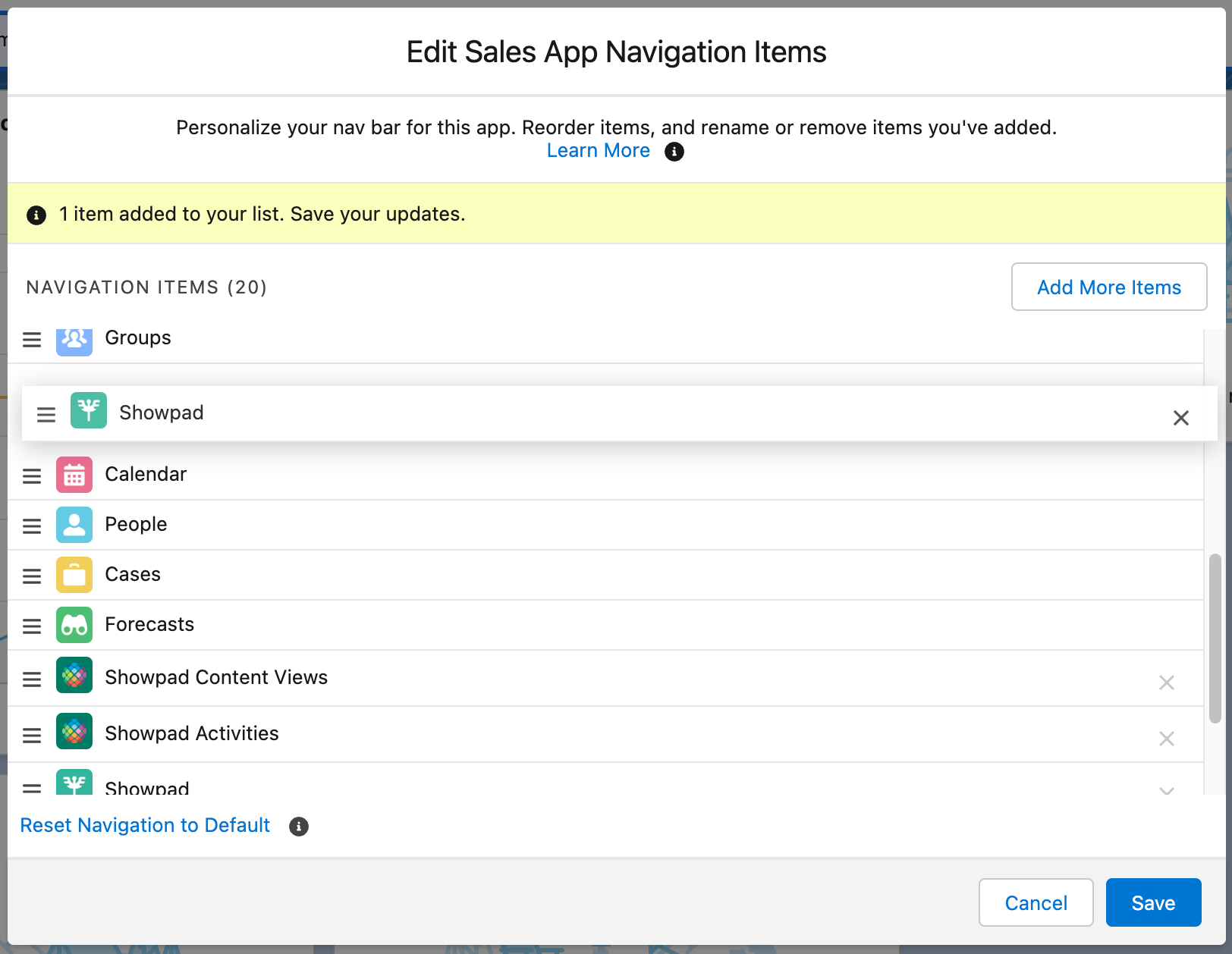Click the info icon in the yellow banner
The height and width of the screenshot is (954, 1232).
pos(36,214)
